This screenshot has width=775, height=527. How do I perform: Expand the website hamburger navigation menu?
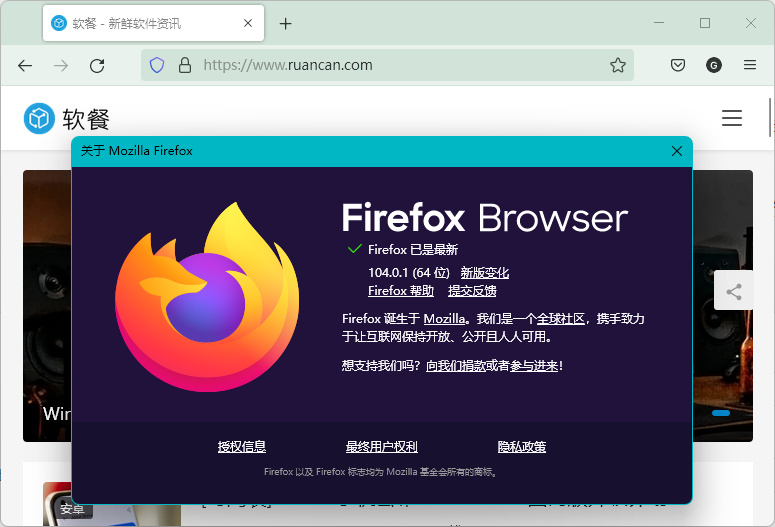[732, 118]
